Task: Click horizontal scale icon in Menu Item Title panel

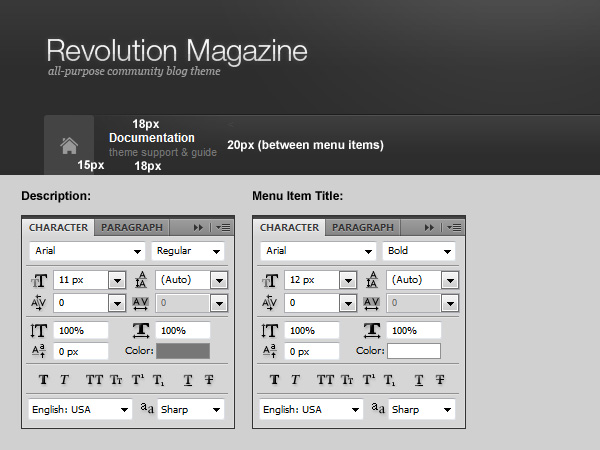Action: click(x=372, y=330)
